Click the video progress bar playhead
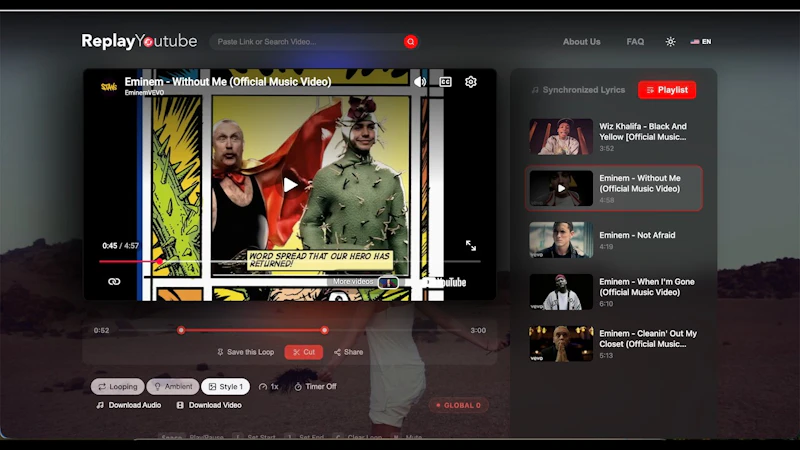800x450 pixels. 159,261
